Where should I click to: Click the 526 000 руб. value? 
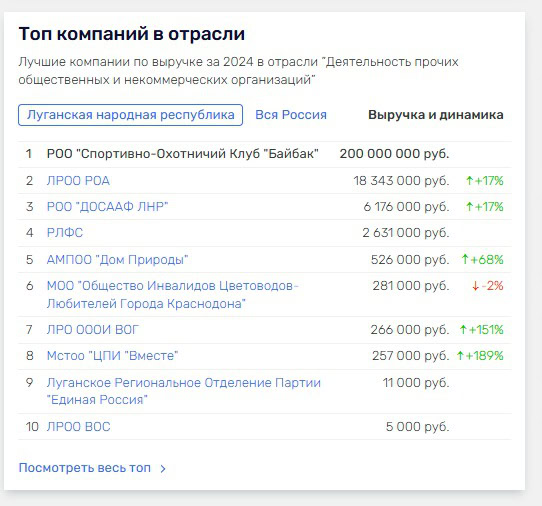410,260
